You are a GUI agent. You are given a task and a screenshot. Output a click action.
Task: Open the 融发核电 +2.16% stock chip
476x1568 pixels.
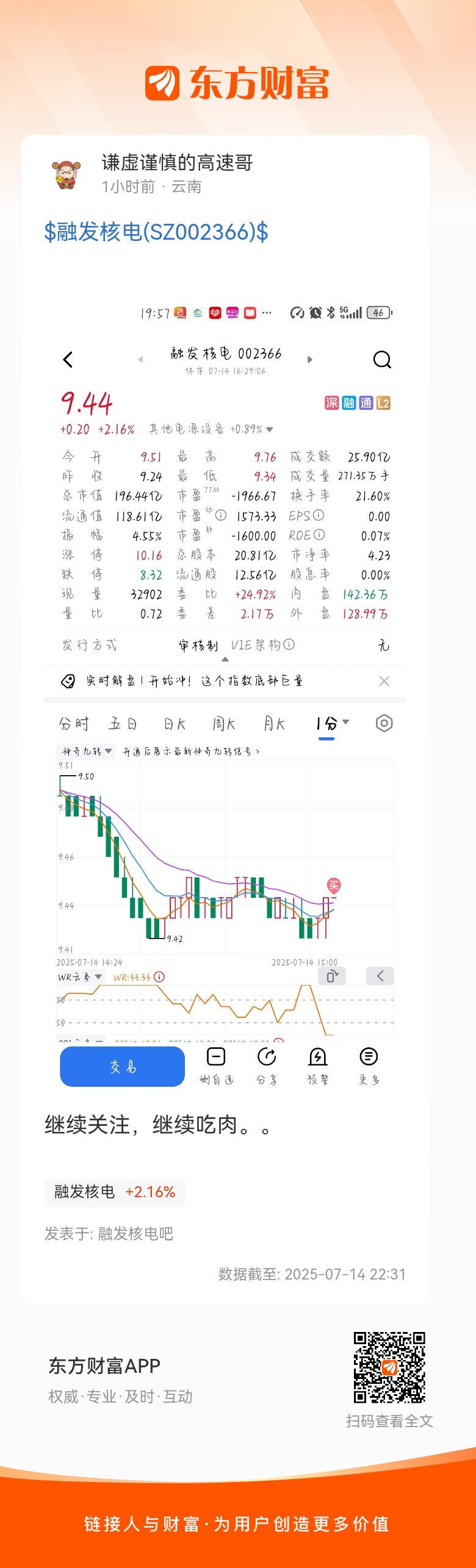(x=115, y=1192)
